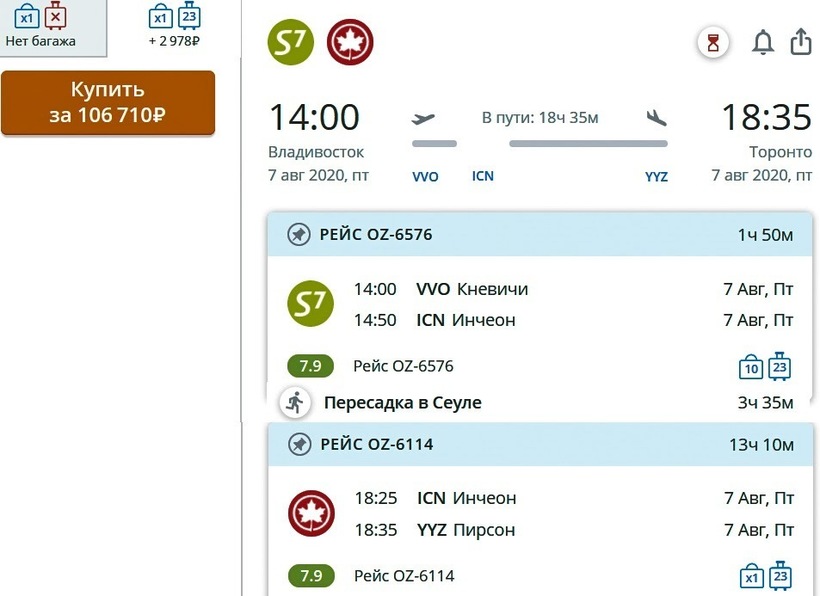The height and width of the screenshot is (596, 820).
Task: Click the S7 airline logo at top
Action: click(x=291, y=43)
